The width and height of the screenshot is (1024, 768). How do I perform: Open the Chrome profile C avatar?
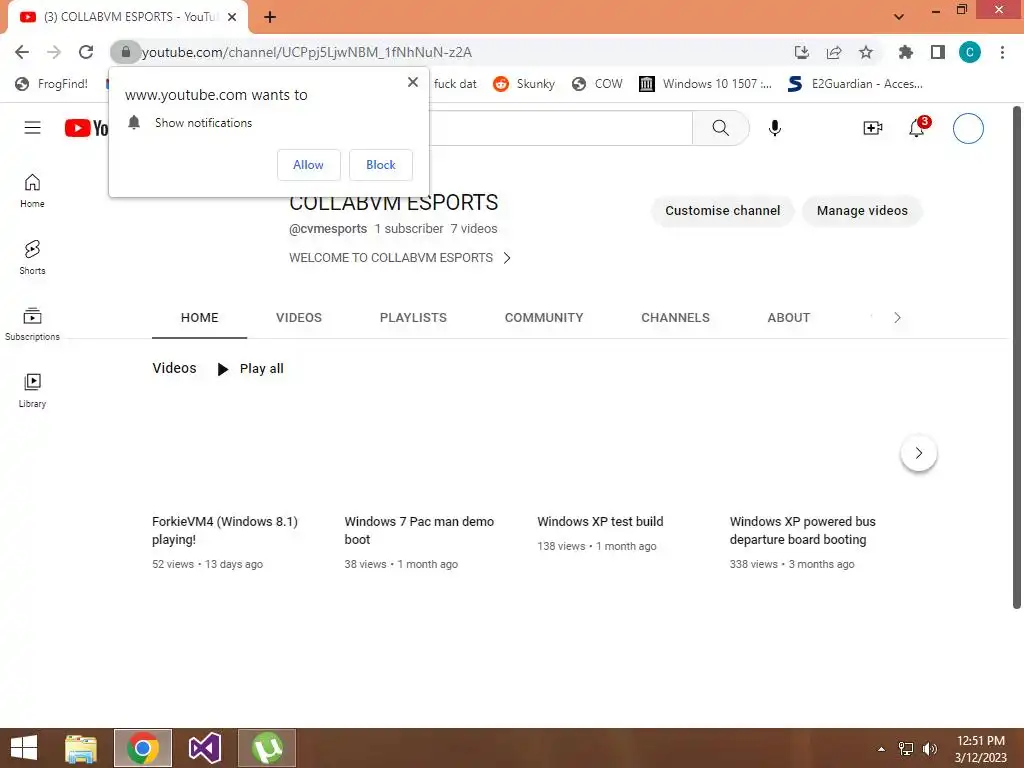point(970,52)
